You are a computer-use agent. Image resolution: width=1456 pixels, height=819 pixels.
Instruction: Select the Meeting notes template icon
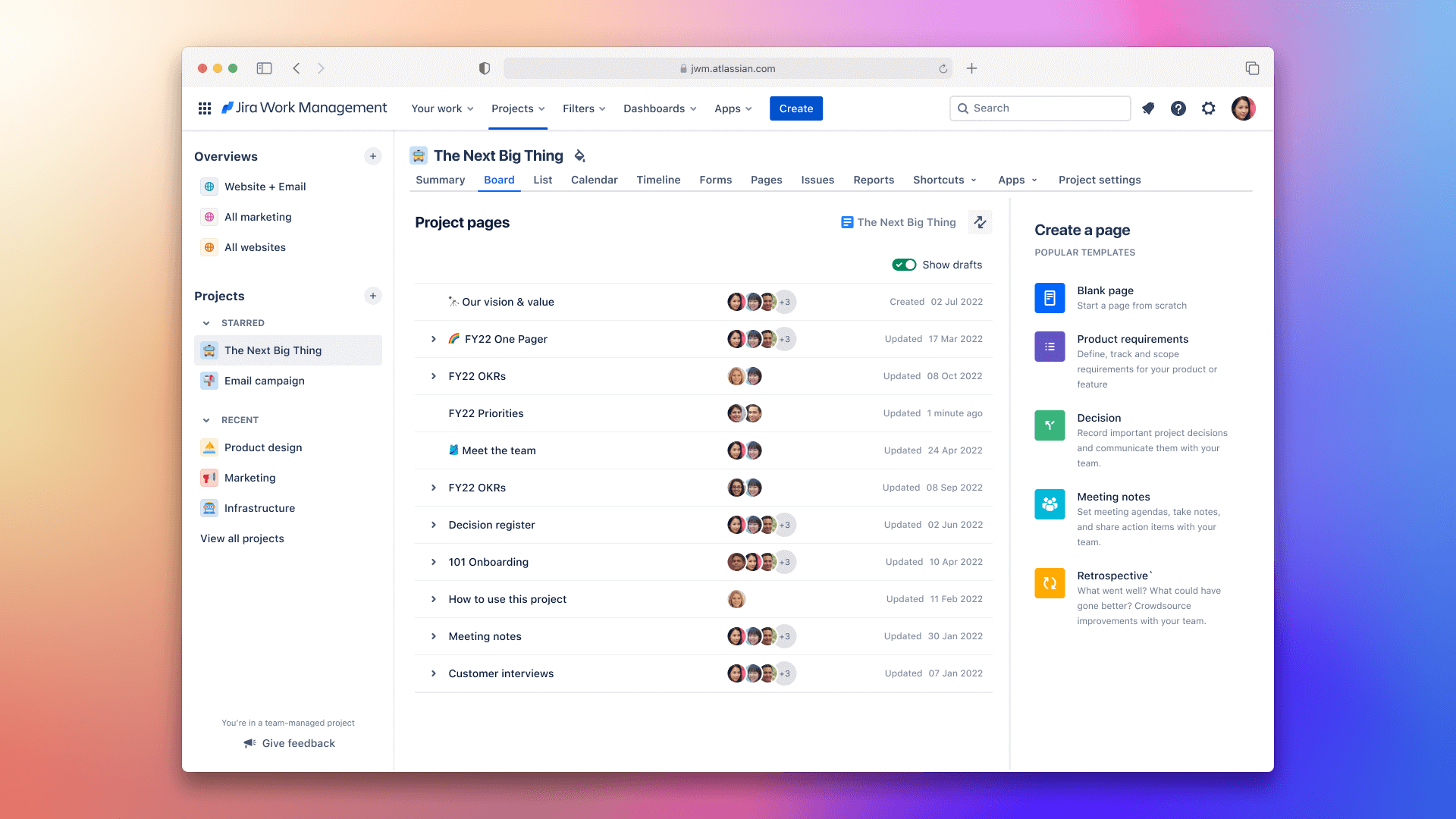point(1049,504)
